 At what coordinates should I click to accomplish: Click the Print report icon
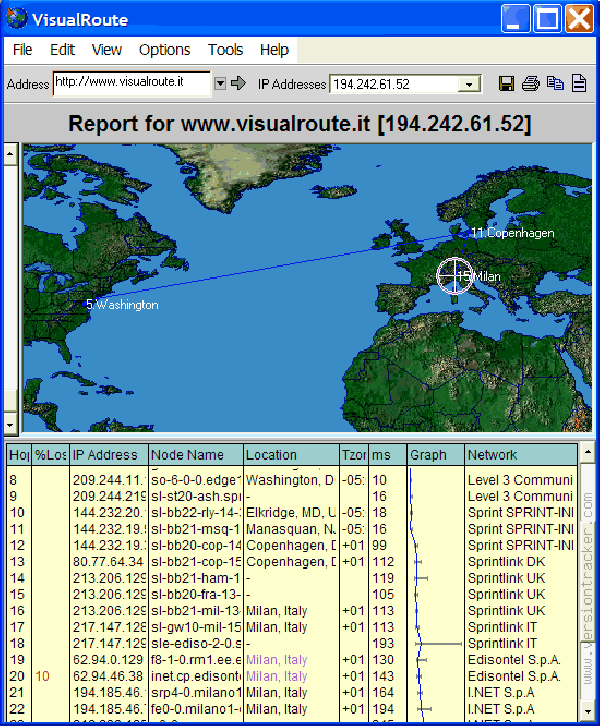click(531, 83)
